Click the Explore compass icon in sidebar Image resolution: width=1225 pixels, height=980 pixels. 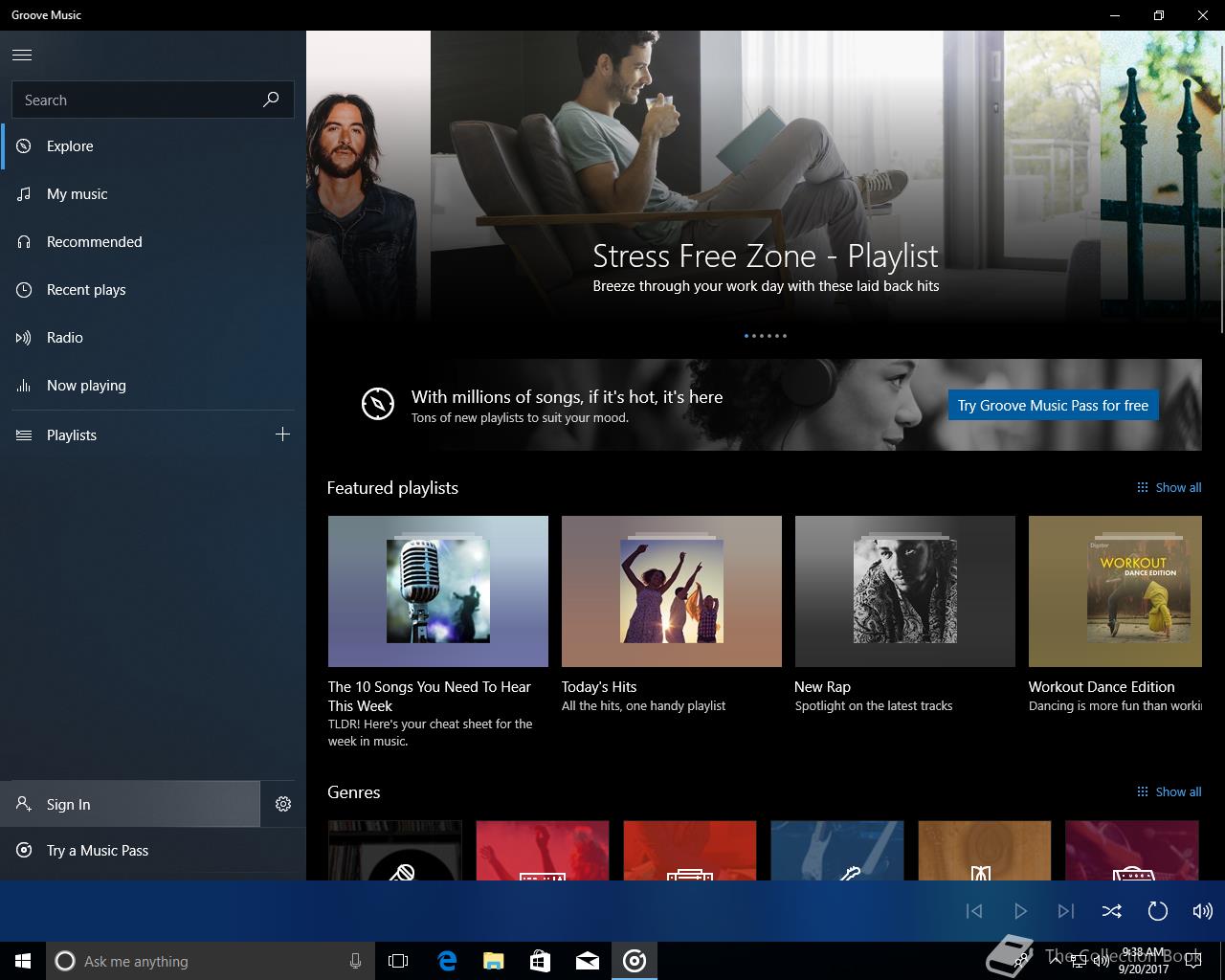point(24,146)
